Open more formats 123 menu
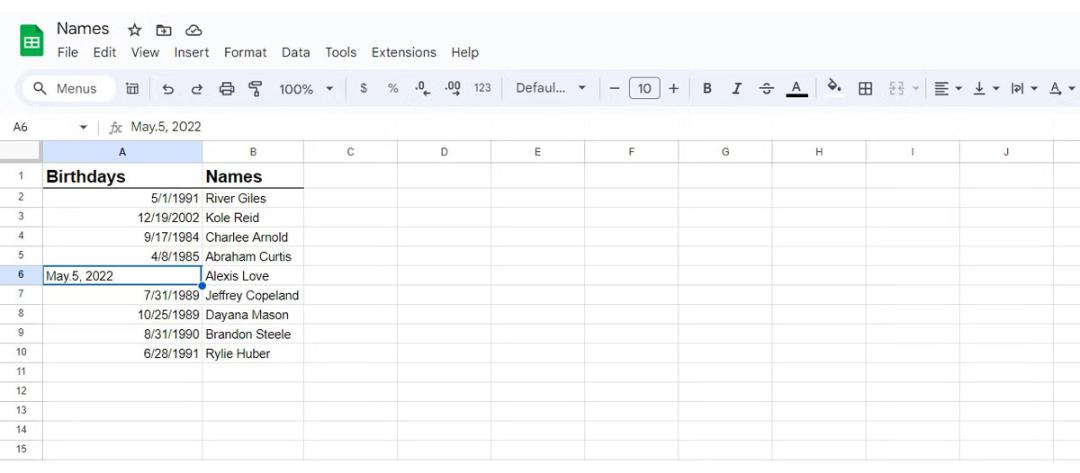1080x473 pixels. click(x=483, y=88)
